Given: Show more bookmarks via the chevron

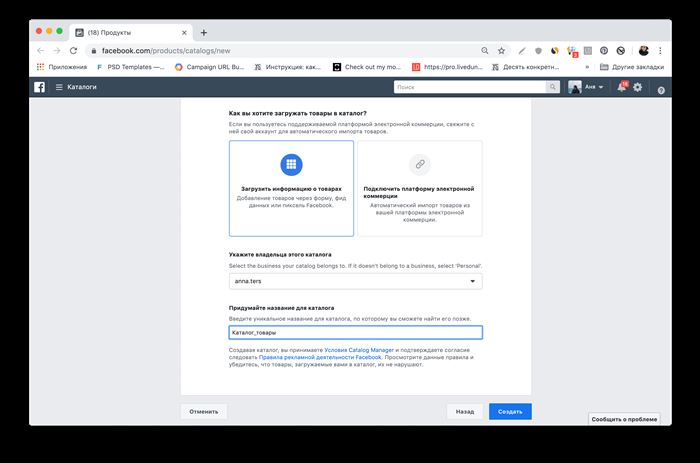Looking at the screenshot, I should pyautogui.click(x=587, y=67).
